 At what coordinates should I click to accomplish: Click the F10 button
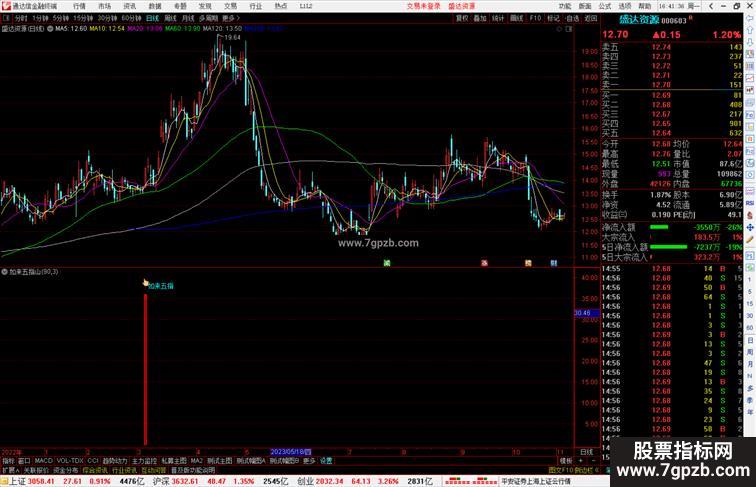(x=535, y=18)
